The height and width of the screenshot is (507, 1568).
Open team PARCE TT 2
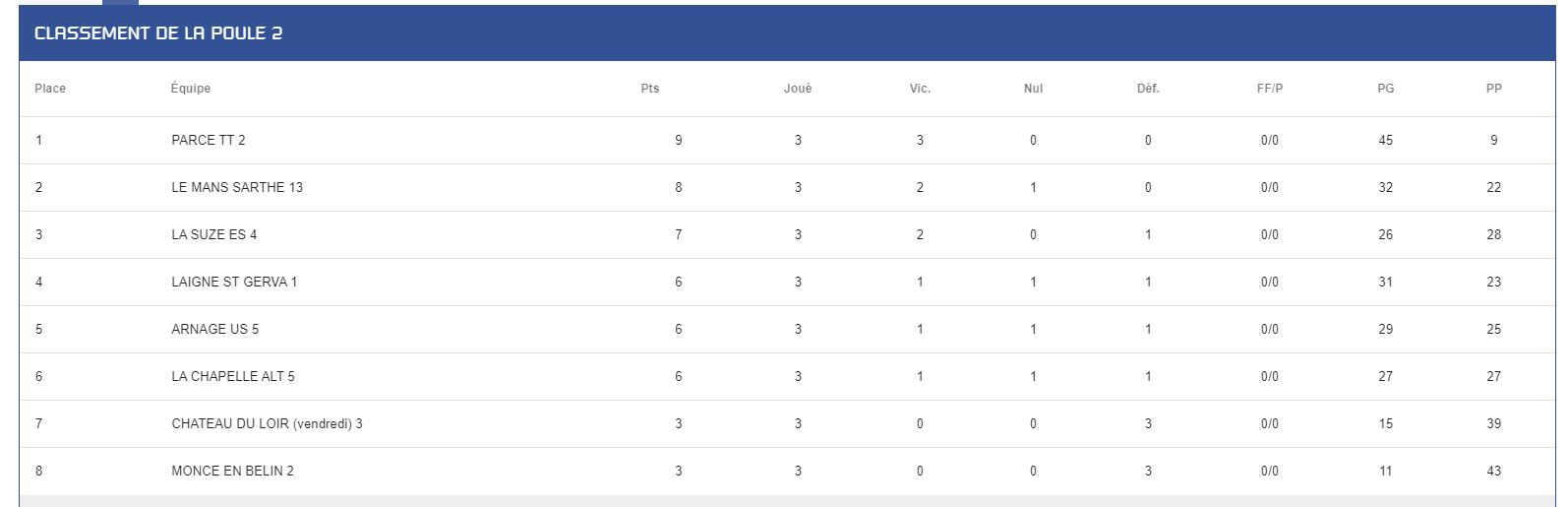click(209, 140)
